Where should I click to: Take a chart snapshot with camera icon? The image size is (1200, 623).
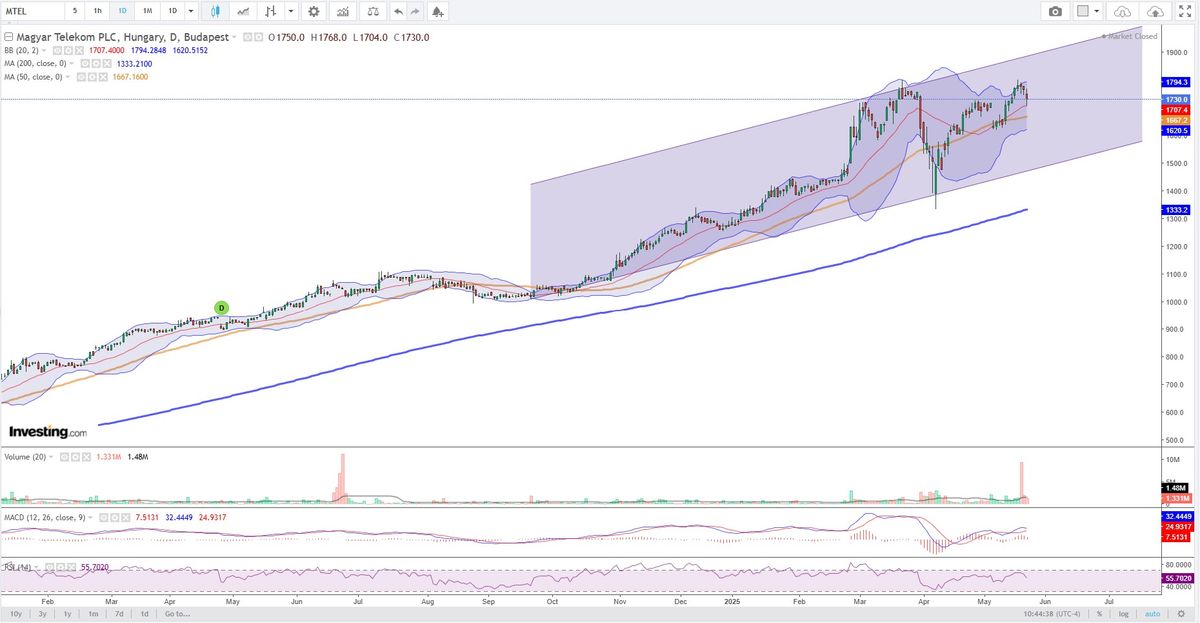pos(1055,11)
